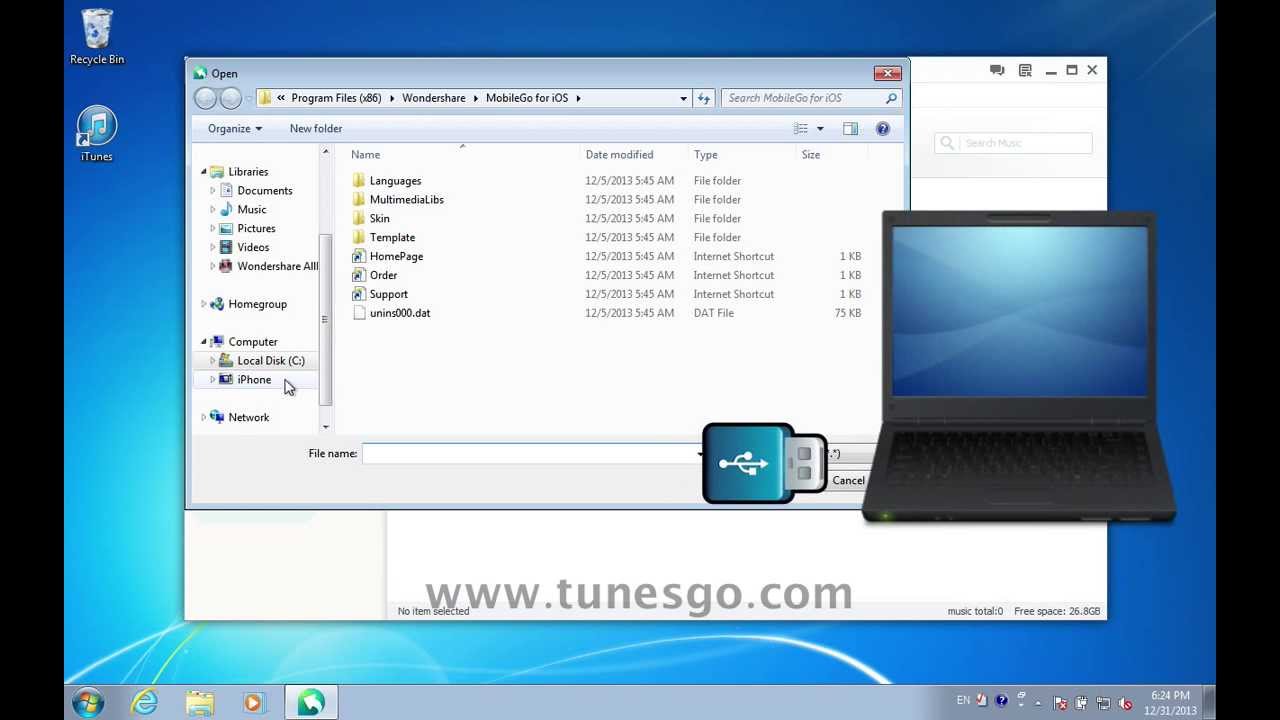Collapse the Libraries tree node

click(x=204, y=172)
